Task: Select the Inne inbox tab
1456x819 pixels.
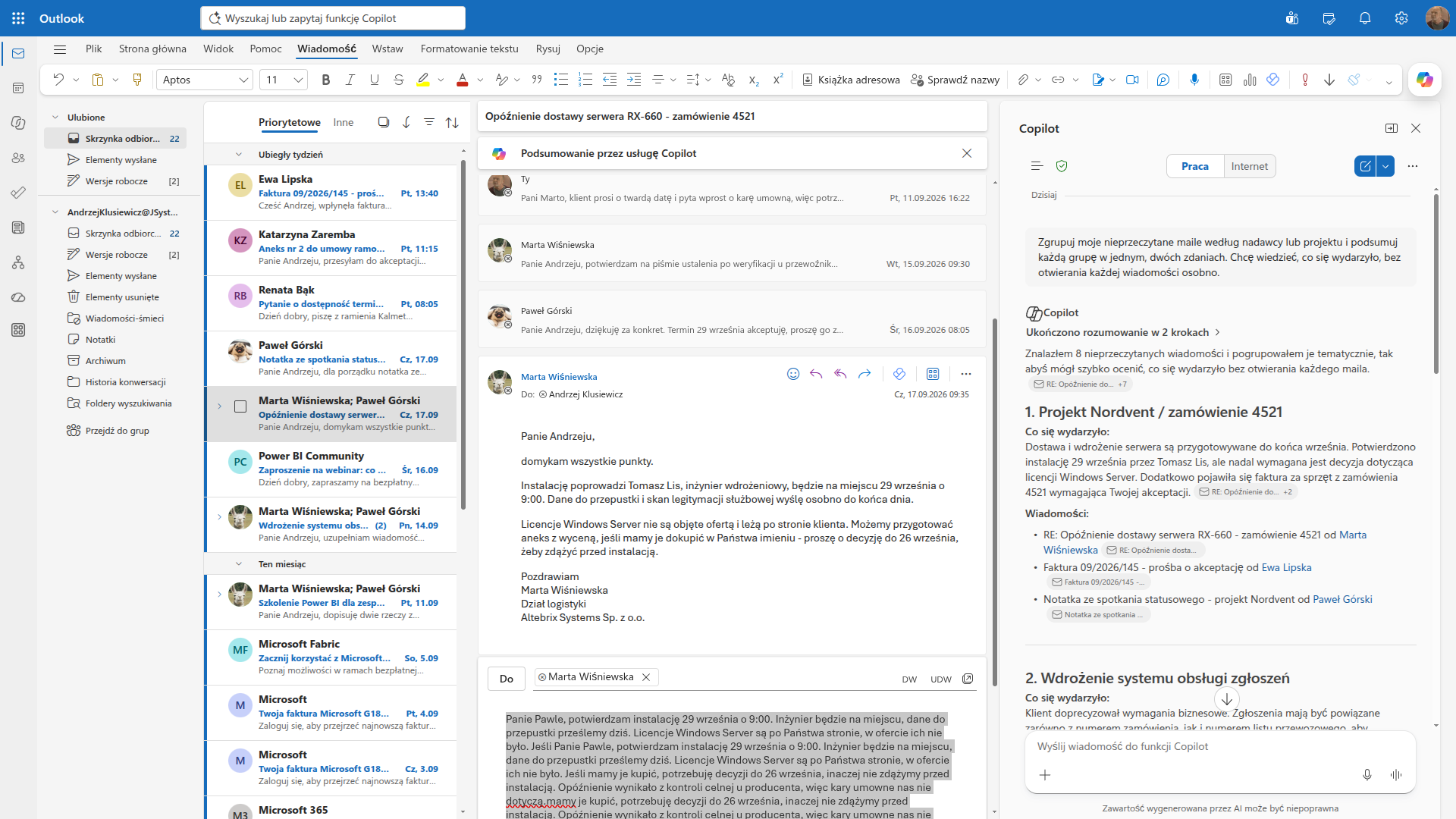Action: [344, 122]
